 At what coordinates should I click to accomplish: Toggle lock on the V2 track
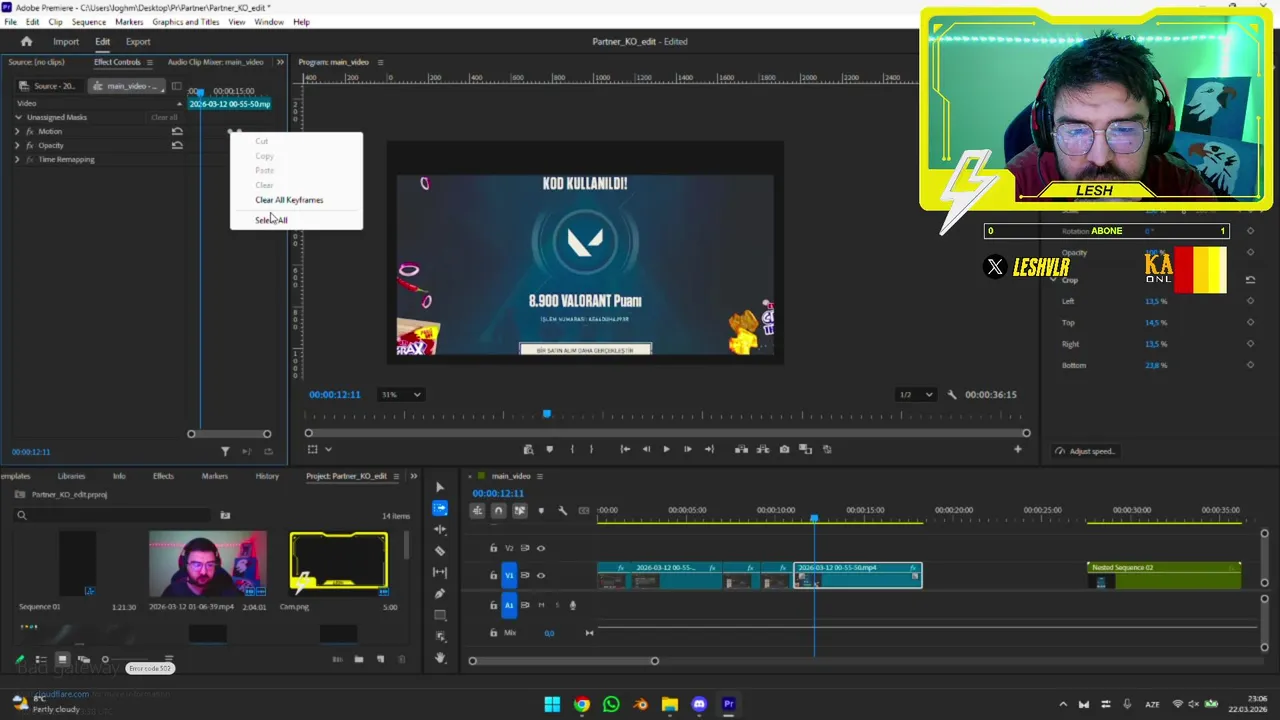click(493, 548)
